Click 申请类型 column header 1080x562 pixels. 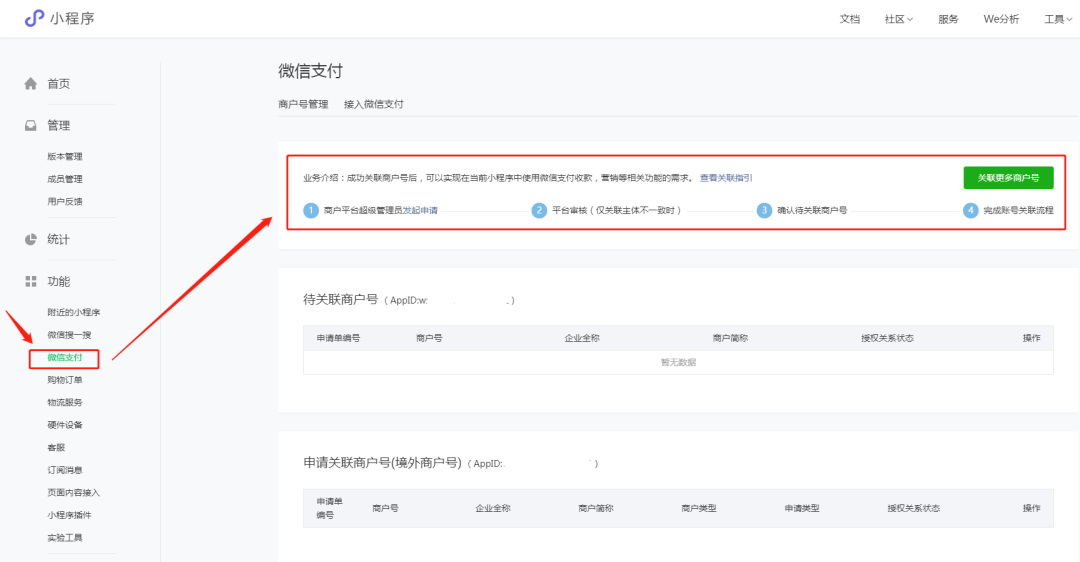coord(802,508)
